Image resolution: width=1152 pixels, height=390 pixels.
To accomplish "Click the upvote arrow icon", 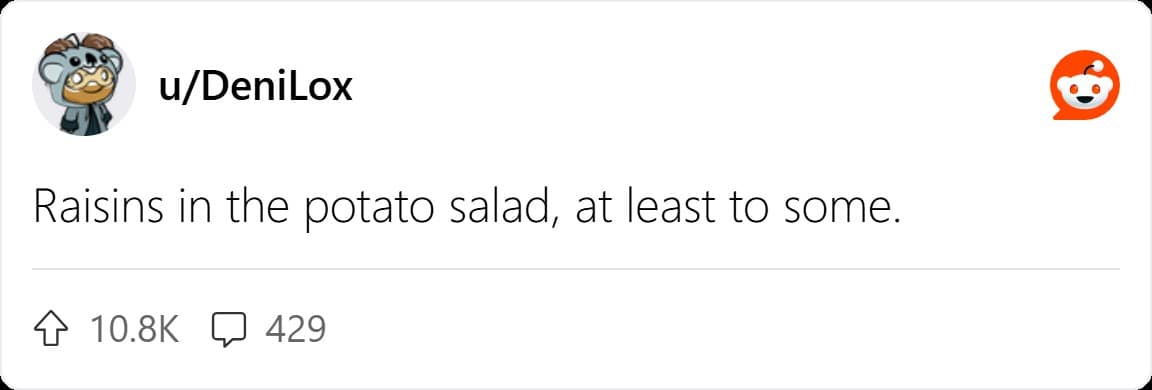I will point(53,330).
